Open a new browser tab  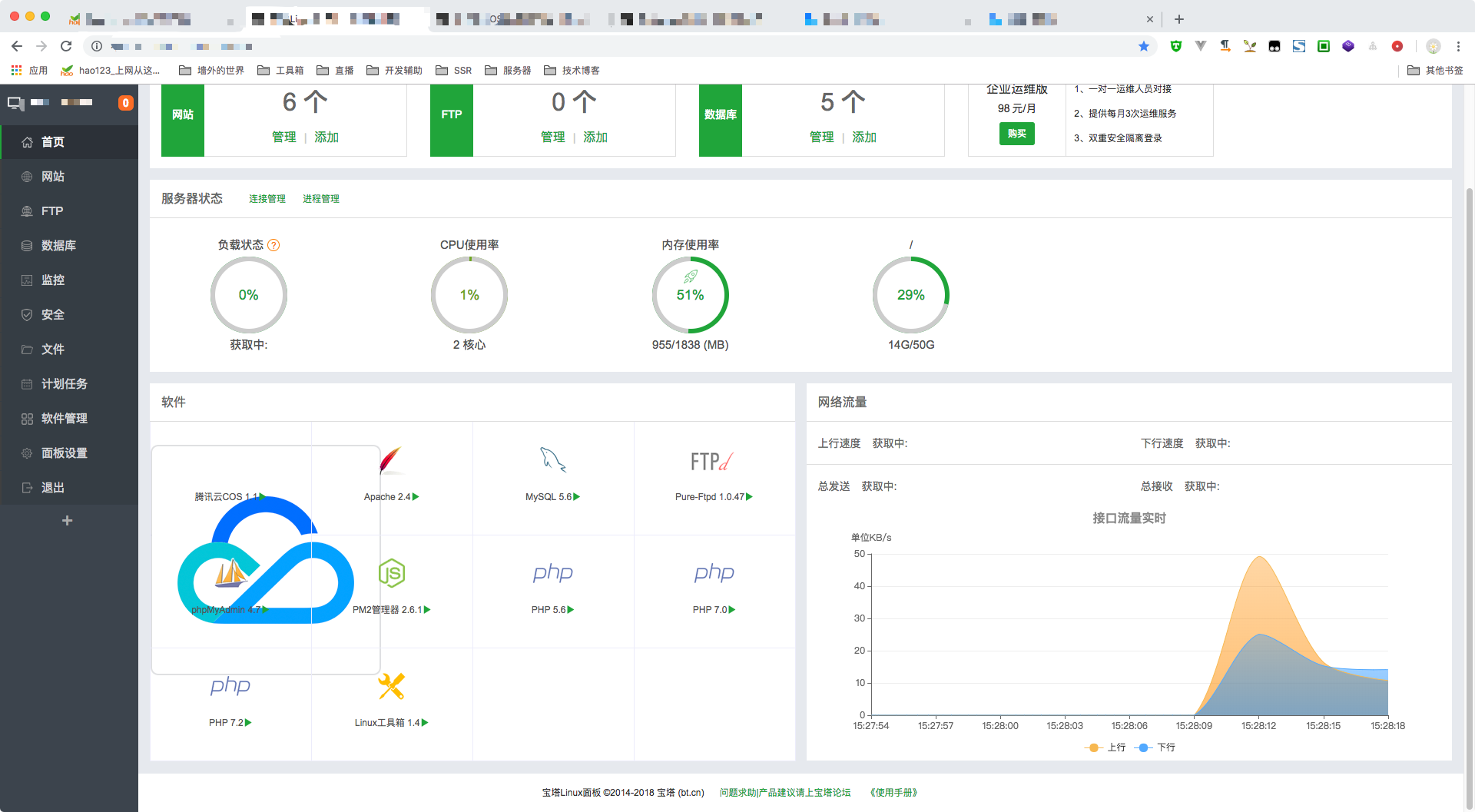click(1179, 19)
